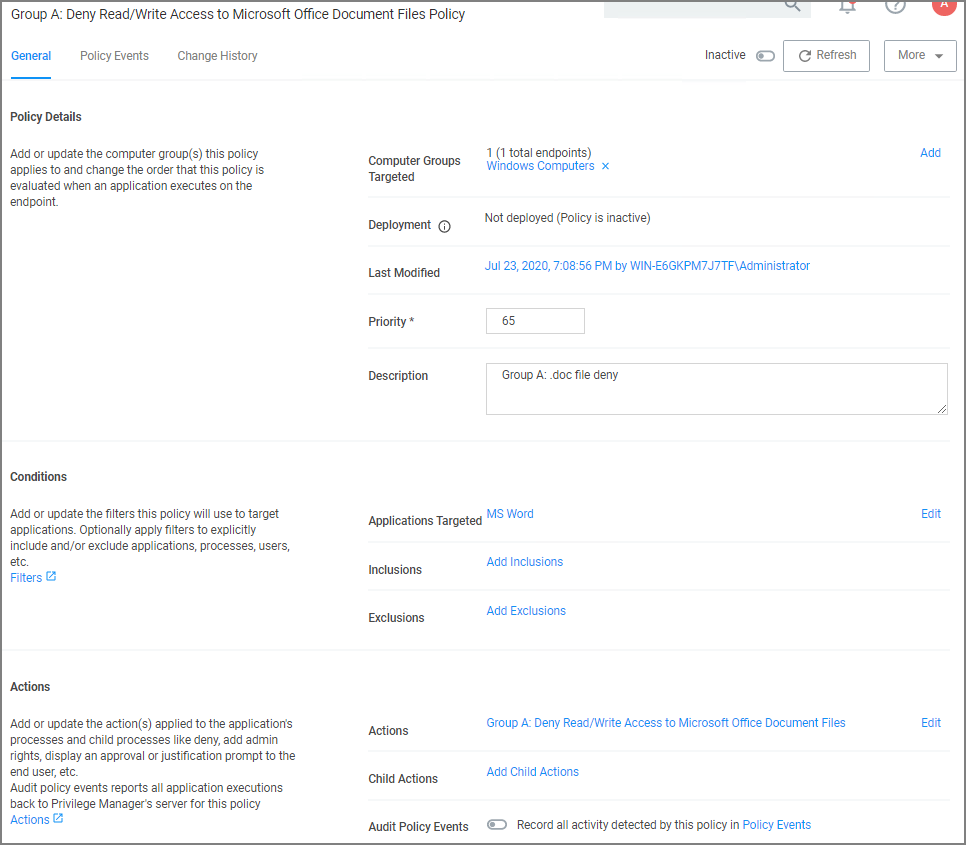Click the Priority input field
This screenshot has height=845, width=966.
(535, 321)
